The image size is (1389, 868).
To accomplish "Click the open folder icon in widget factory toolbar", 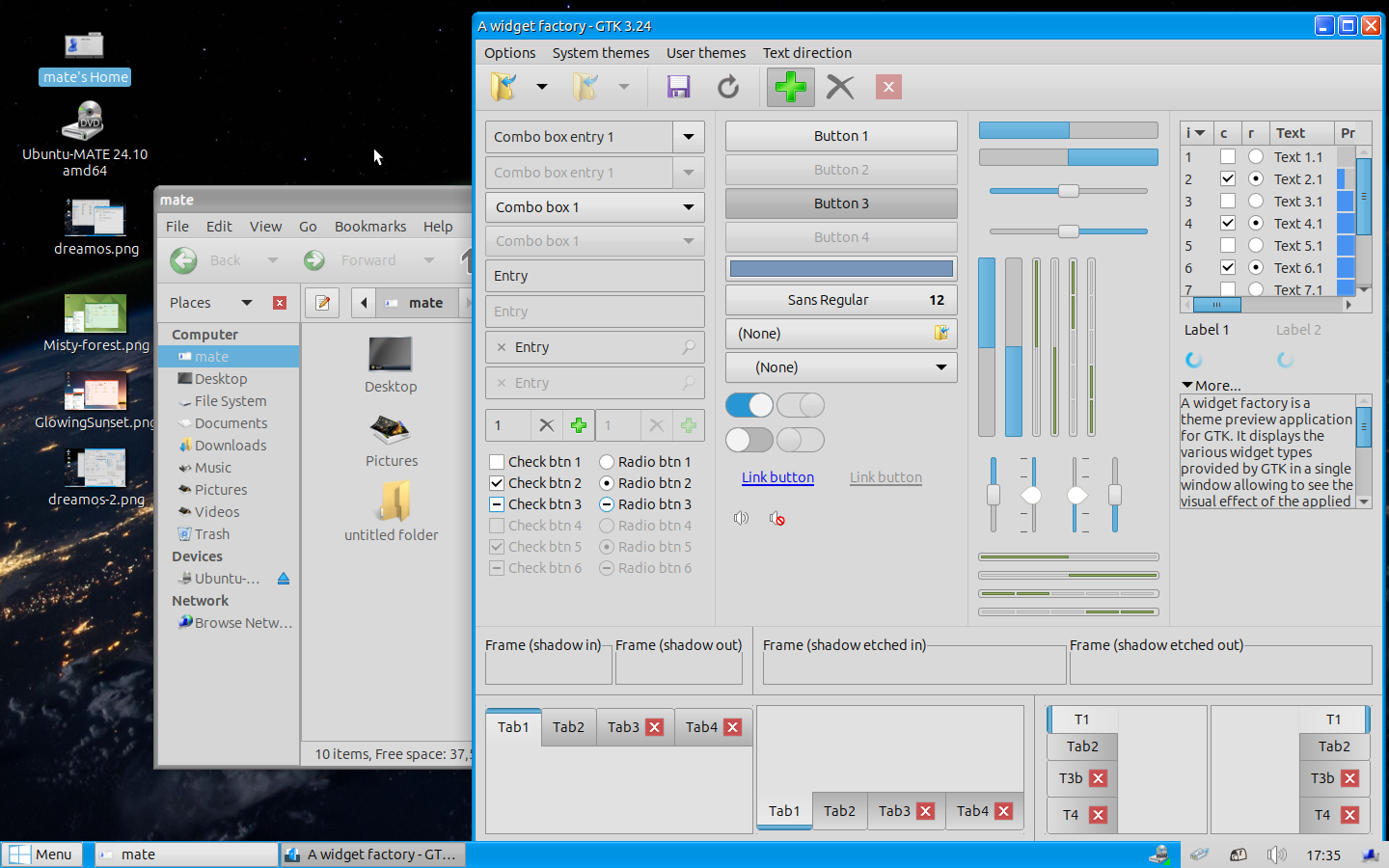I will click(504, 87).
